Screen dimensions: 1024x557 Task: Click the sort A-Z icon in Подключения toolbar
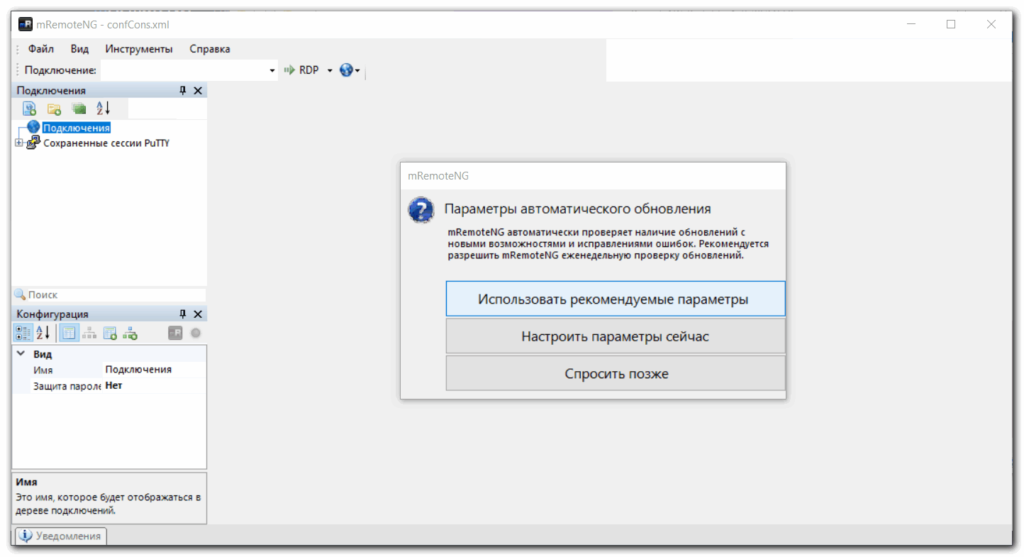[x=102, y=109]
